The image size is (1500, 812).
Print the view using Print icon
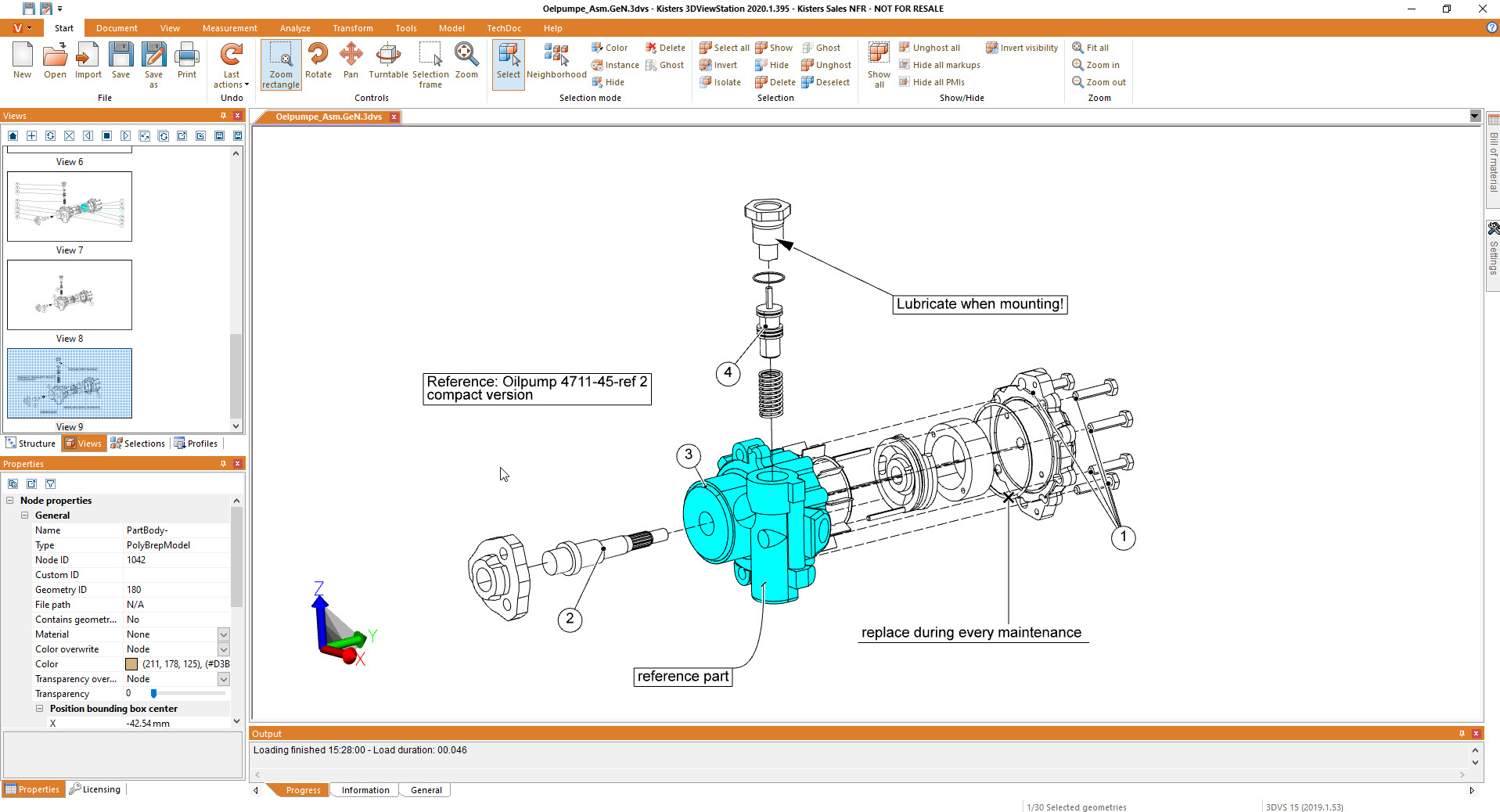(x=187, y=60)
